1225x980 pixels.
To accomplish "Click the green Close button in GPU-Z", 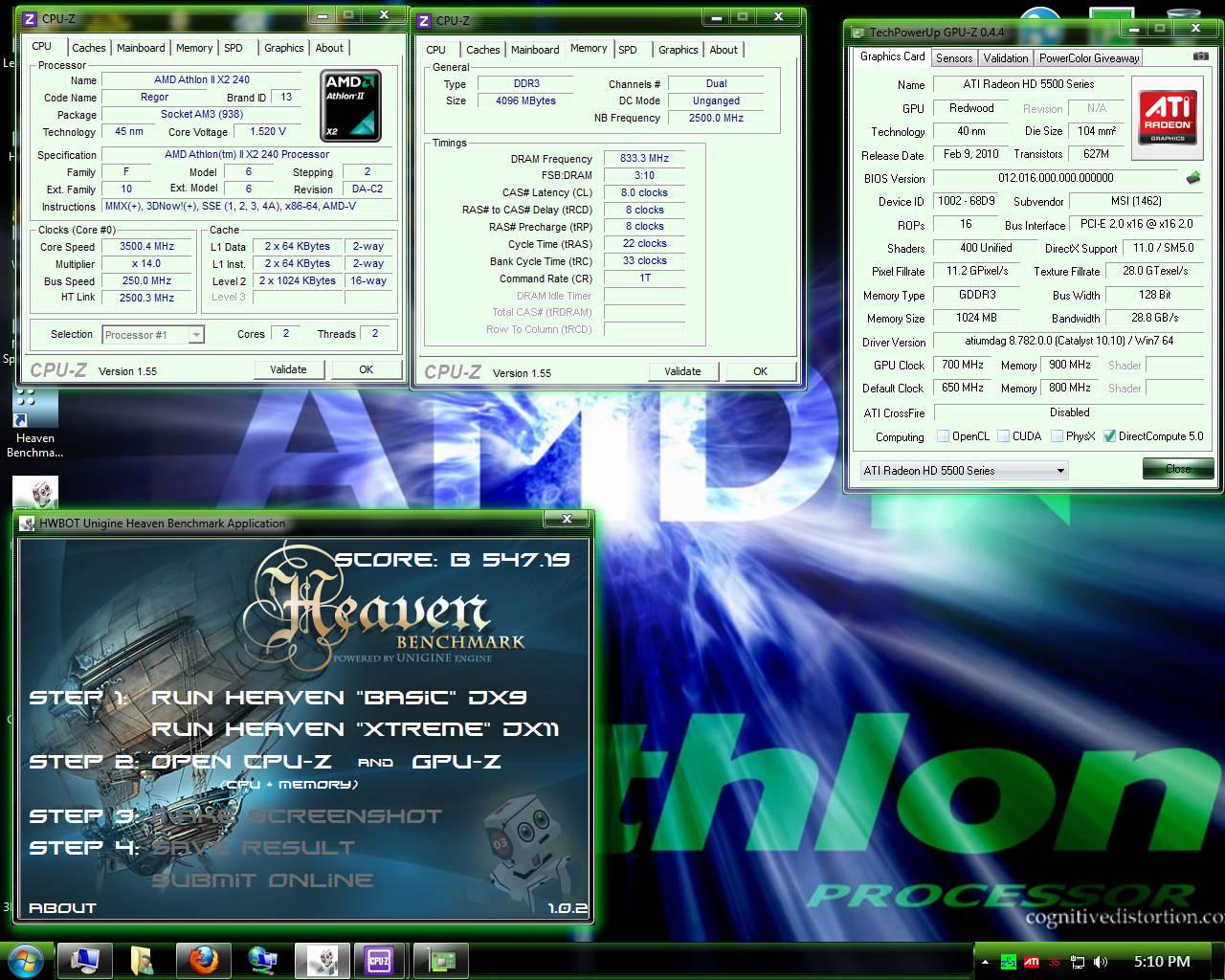I will click(x=1178, y=469).
